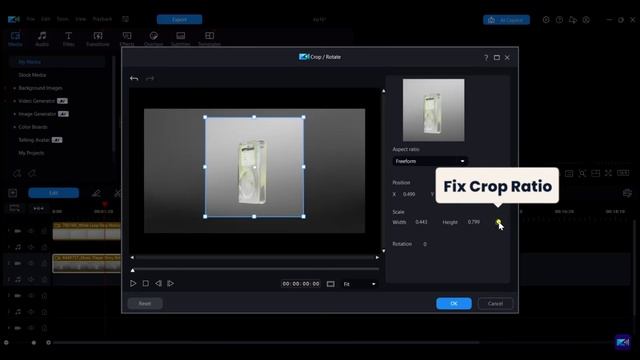Open the Media room tab
This screenshot has width=640, height=360.
point(15,39)
